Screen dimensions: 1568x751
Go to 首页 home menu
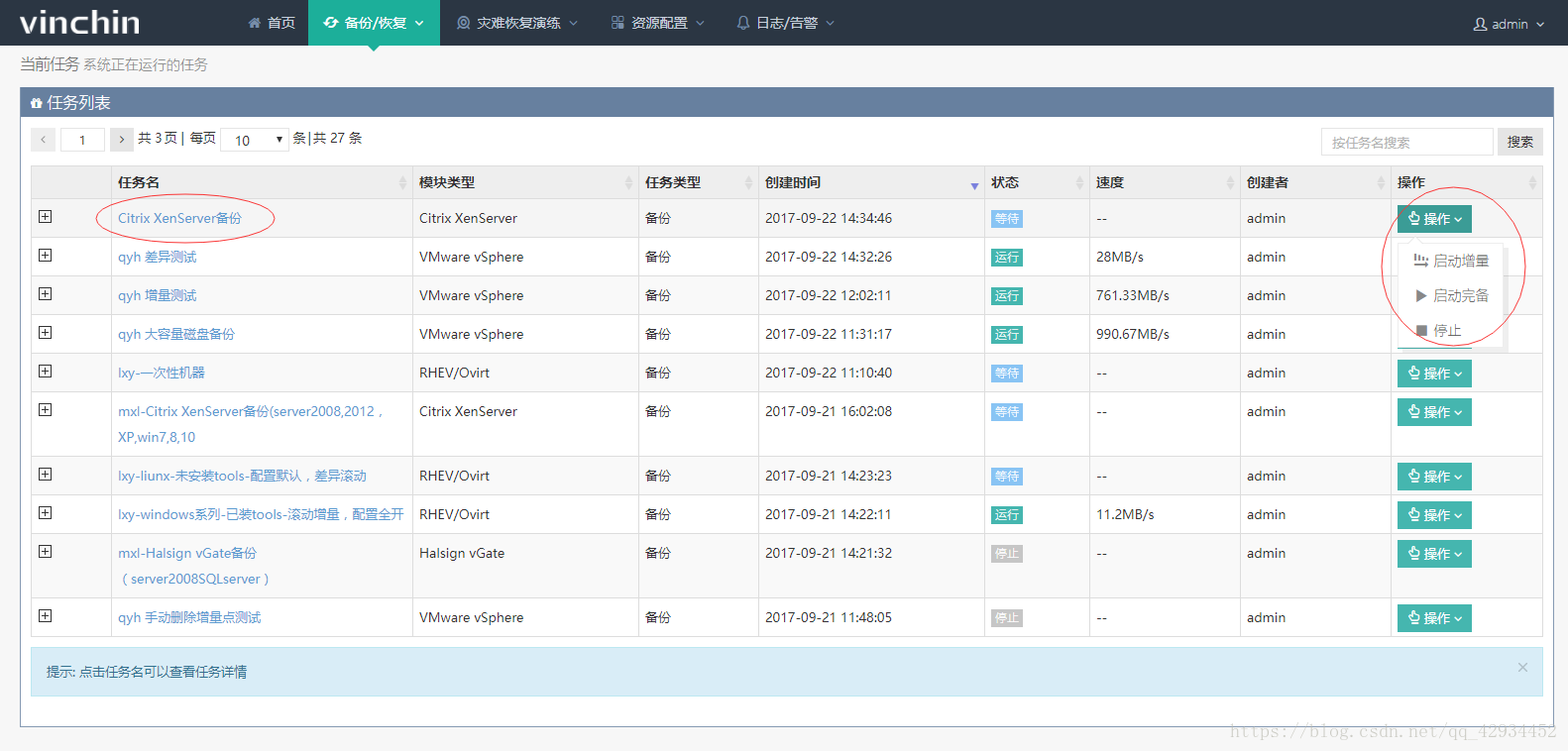click(x=272, y=23)
